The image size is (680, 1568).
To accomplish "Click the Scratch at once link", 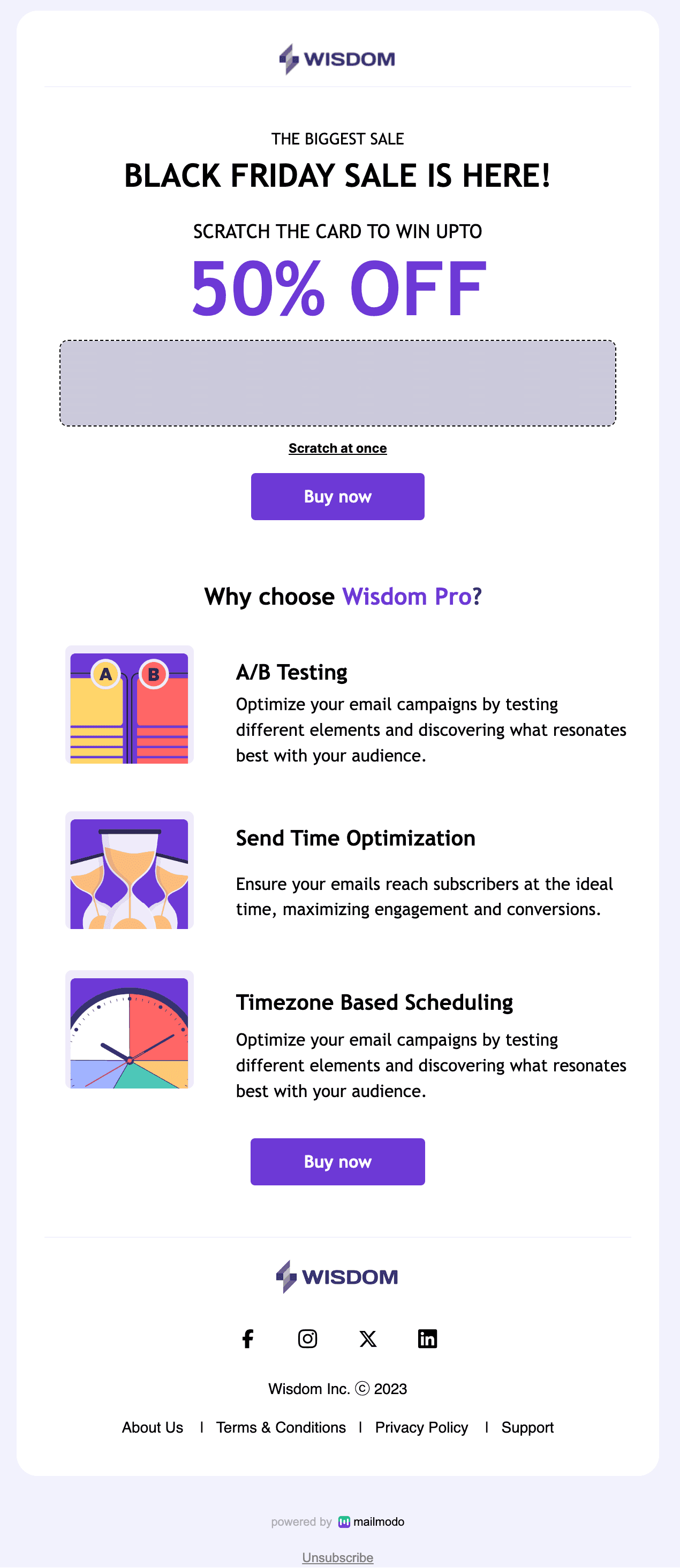I will pos(337,448).
